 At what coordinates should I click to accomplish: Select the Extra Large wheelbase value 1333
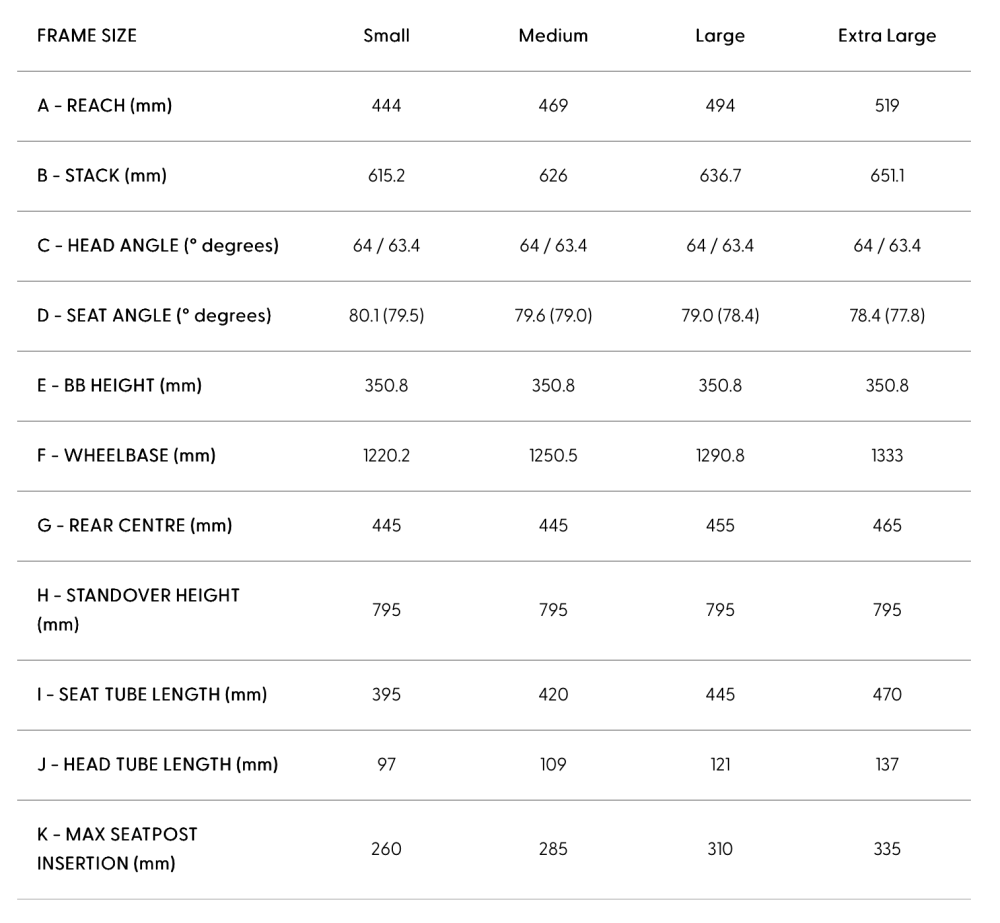click(x=886, y=456)
